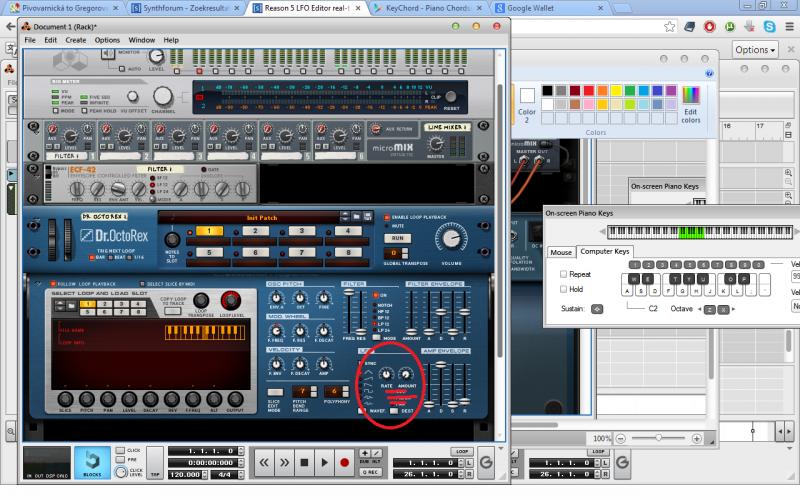Open the Options dropdown
800x500 pixels.
coord(755,49)
